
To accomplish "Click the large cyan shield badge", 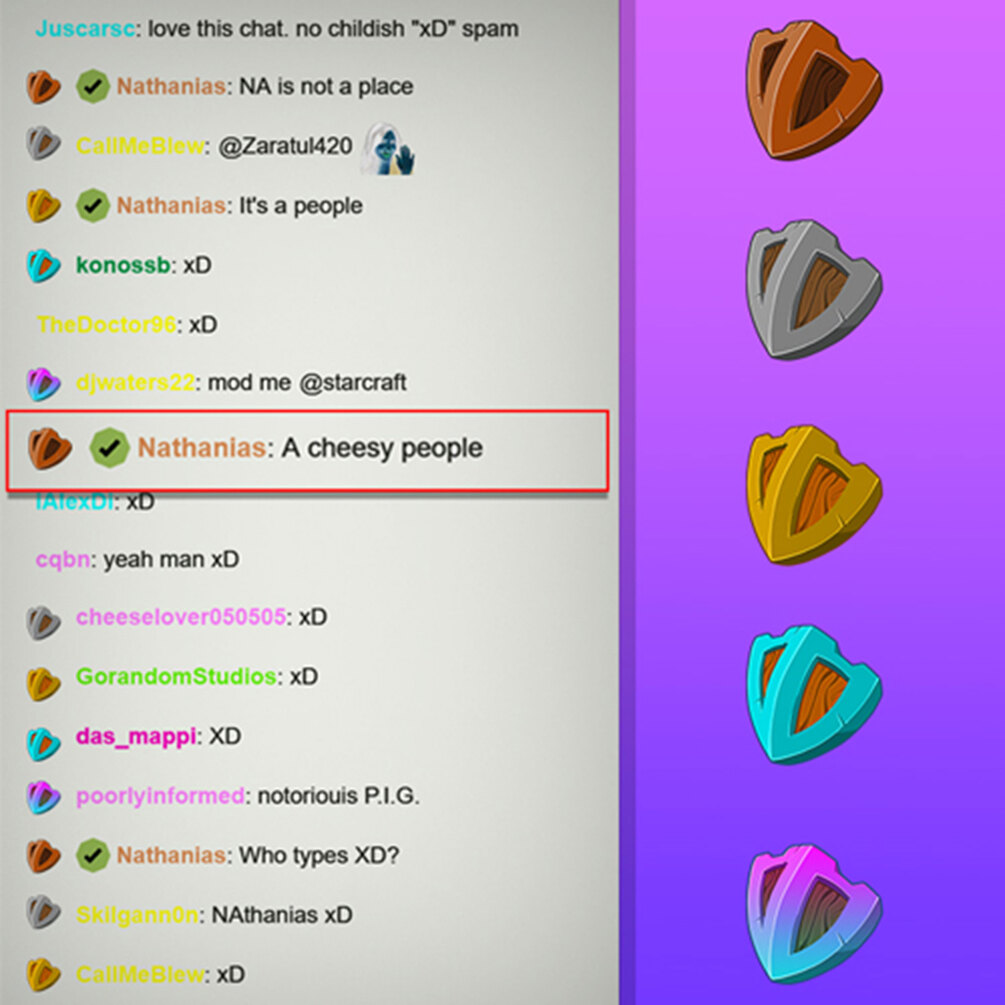I will (813, 695).
